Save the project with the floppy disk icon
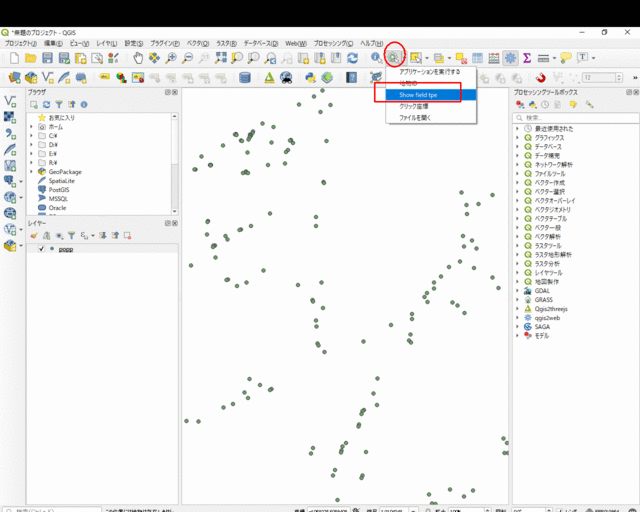 pos(47,58)
